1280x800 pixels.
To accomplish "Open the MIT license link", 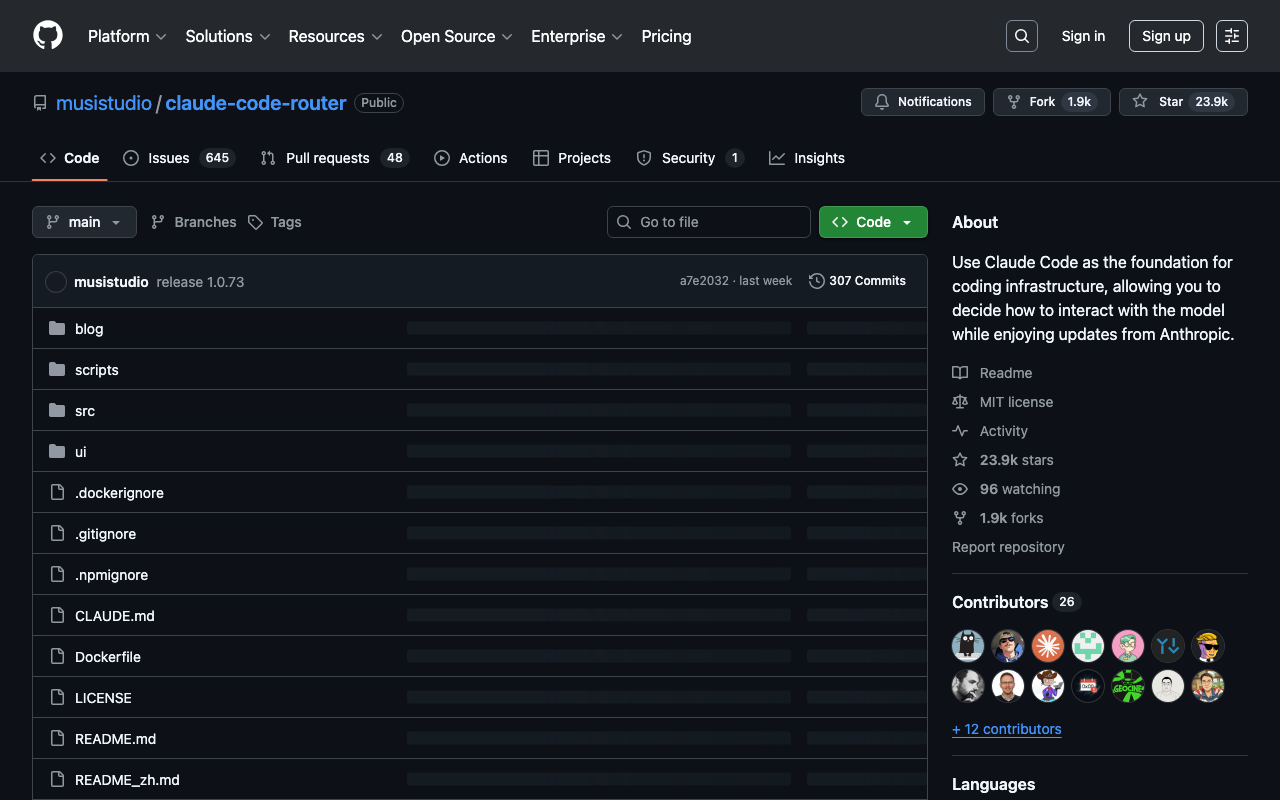I will [1016, 402].
